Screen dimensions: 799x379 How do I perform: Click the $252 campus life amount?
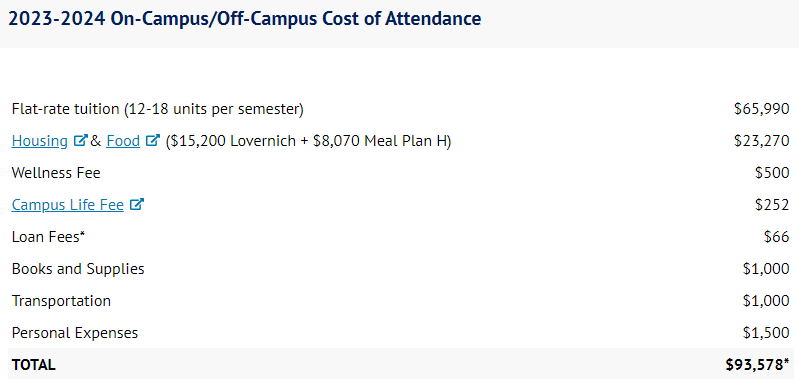773,205
